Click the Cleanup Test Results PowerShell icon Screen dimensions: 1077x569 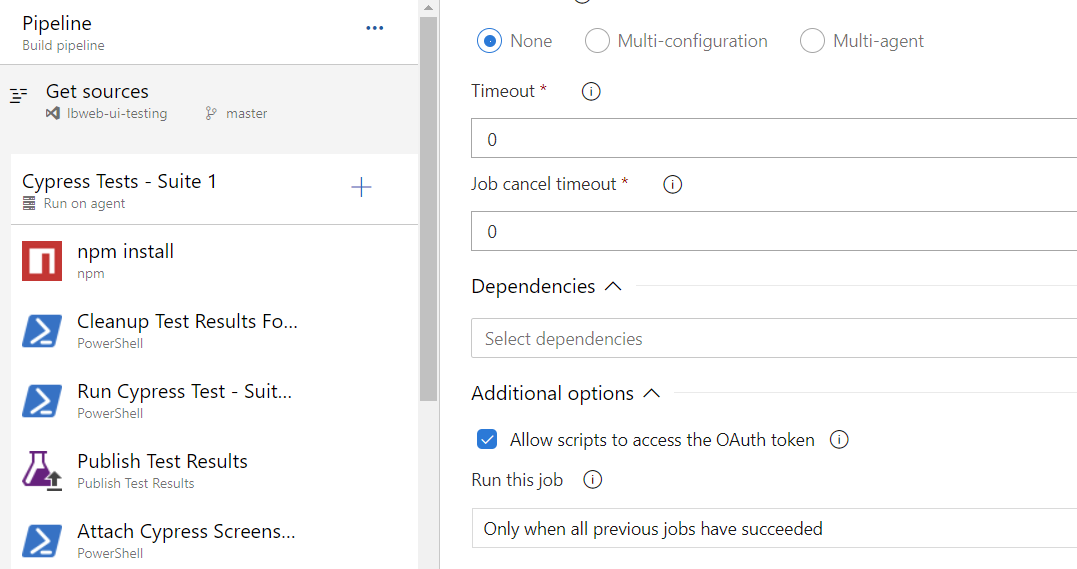click(x=42, y=331)
